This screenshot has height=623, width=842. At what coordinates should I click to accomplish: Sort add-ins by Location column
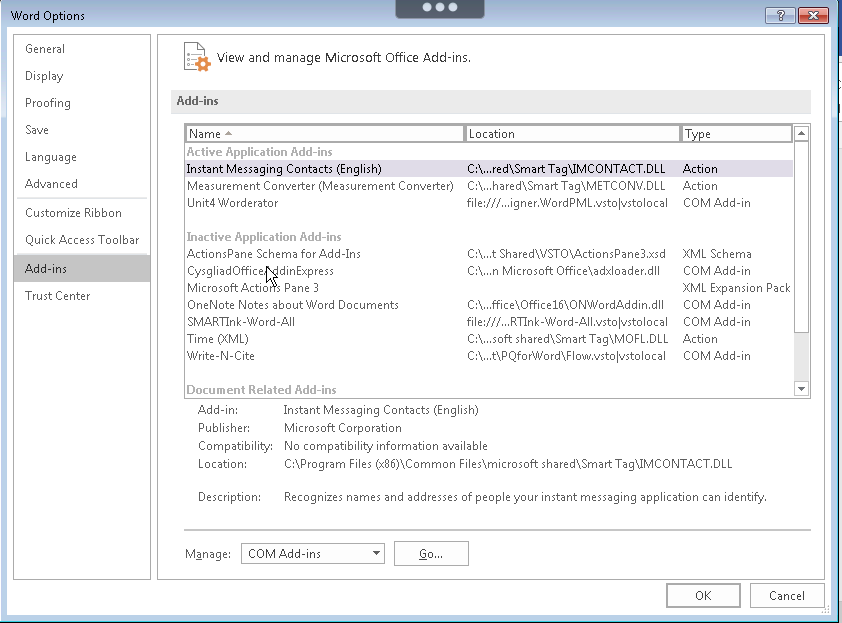pos(572,134)
